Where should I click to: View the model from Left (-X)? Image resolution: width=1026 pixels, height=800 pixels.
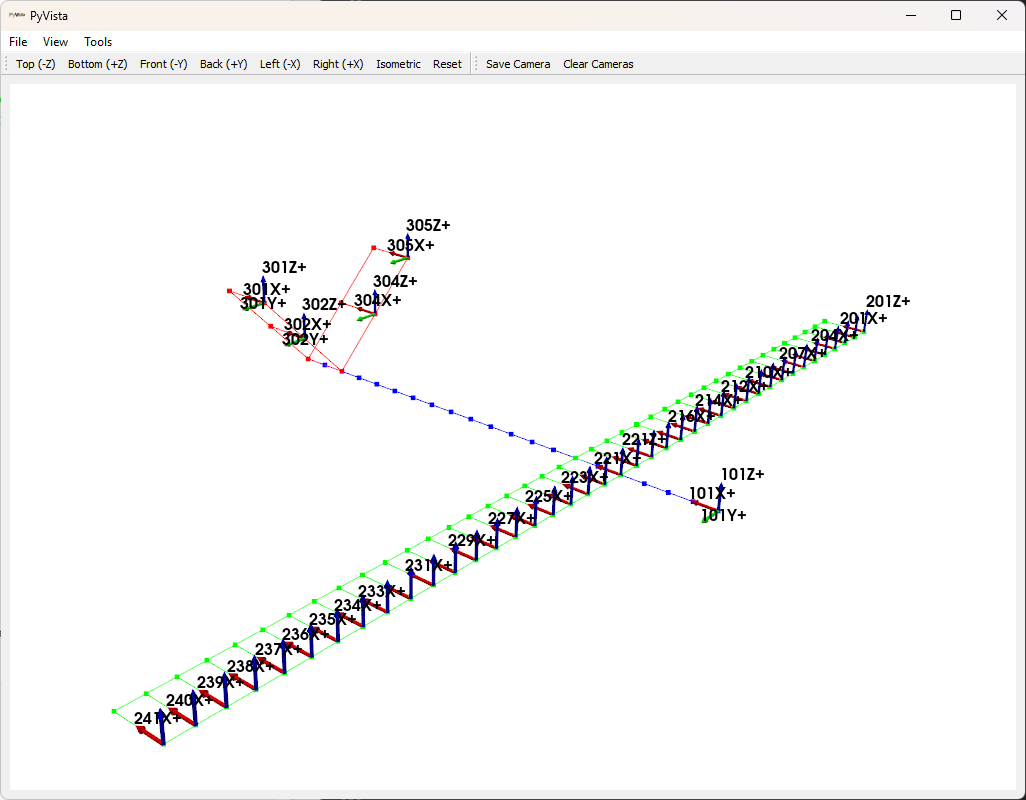coord(280,64)
